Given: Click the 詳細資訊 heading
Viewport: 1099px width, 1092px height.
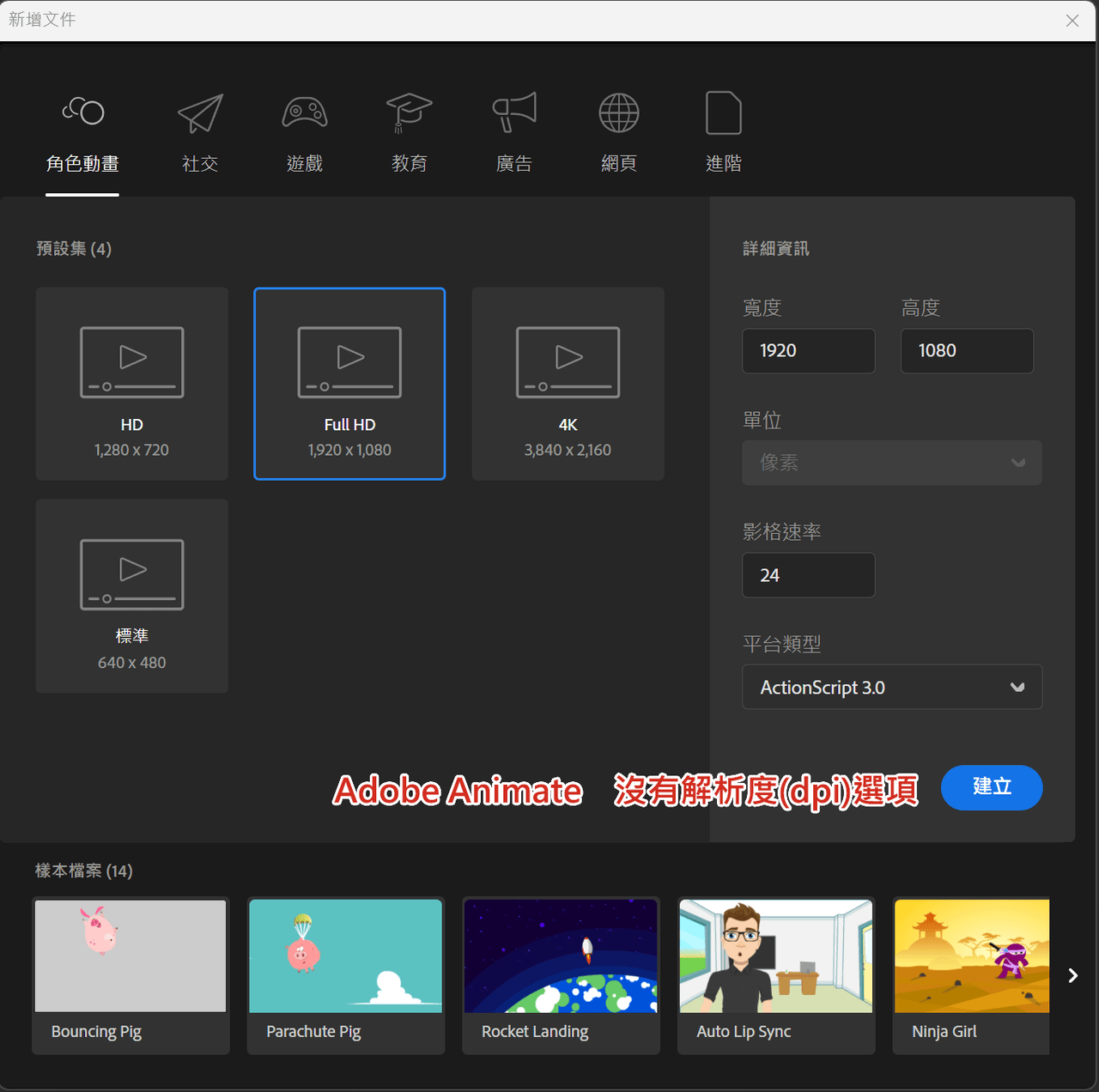Looking at the screenshot, I should click(x=776, y=249).
